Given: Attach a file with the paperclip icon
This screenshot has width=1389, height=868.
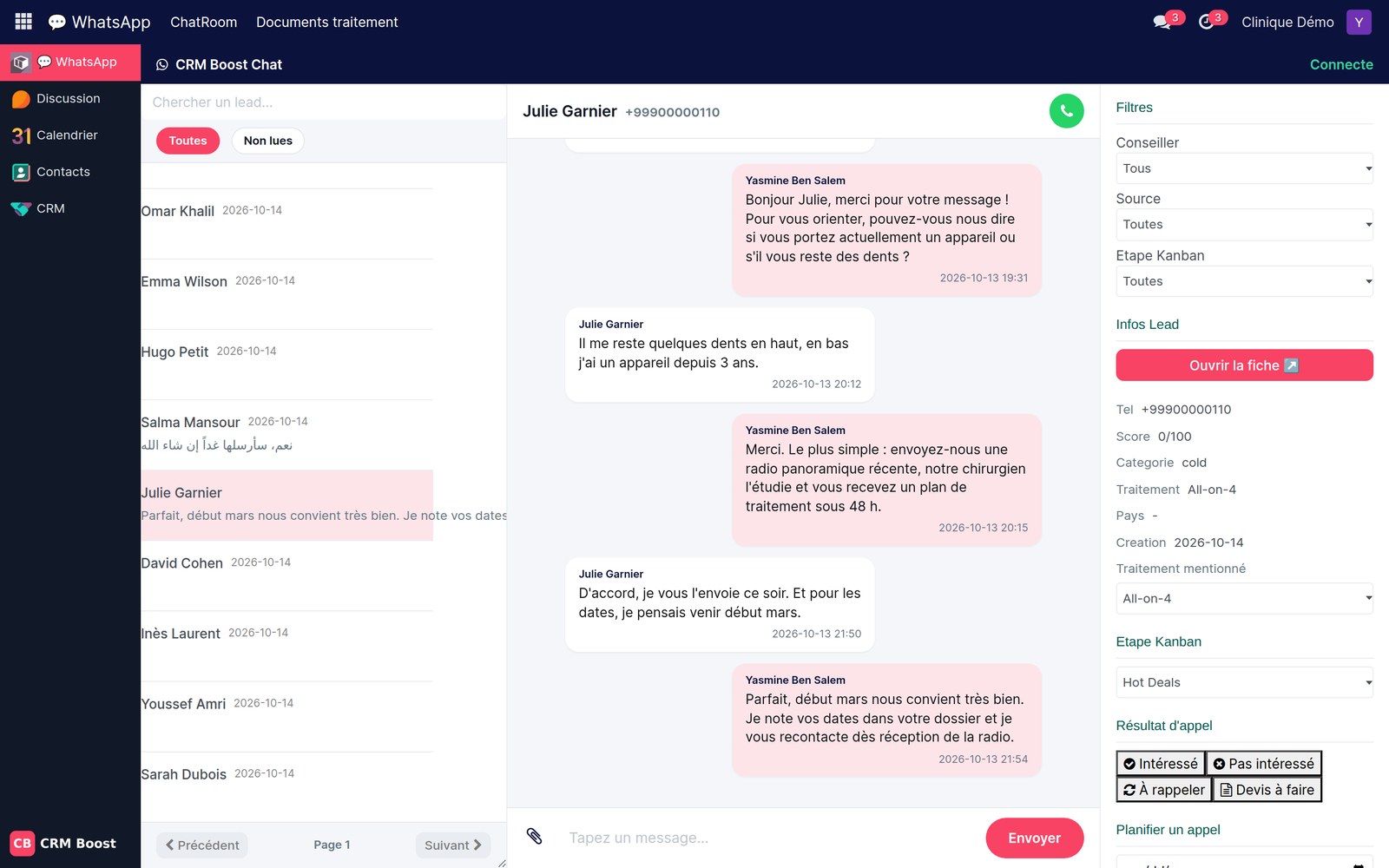Looking at the screenshot, I should (535, 837).
